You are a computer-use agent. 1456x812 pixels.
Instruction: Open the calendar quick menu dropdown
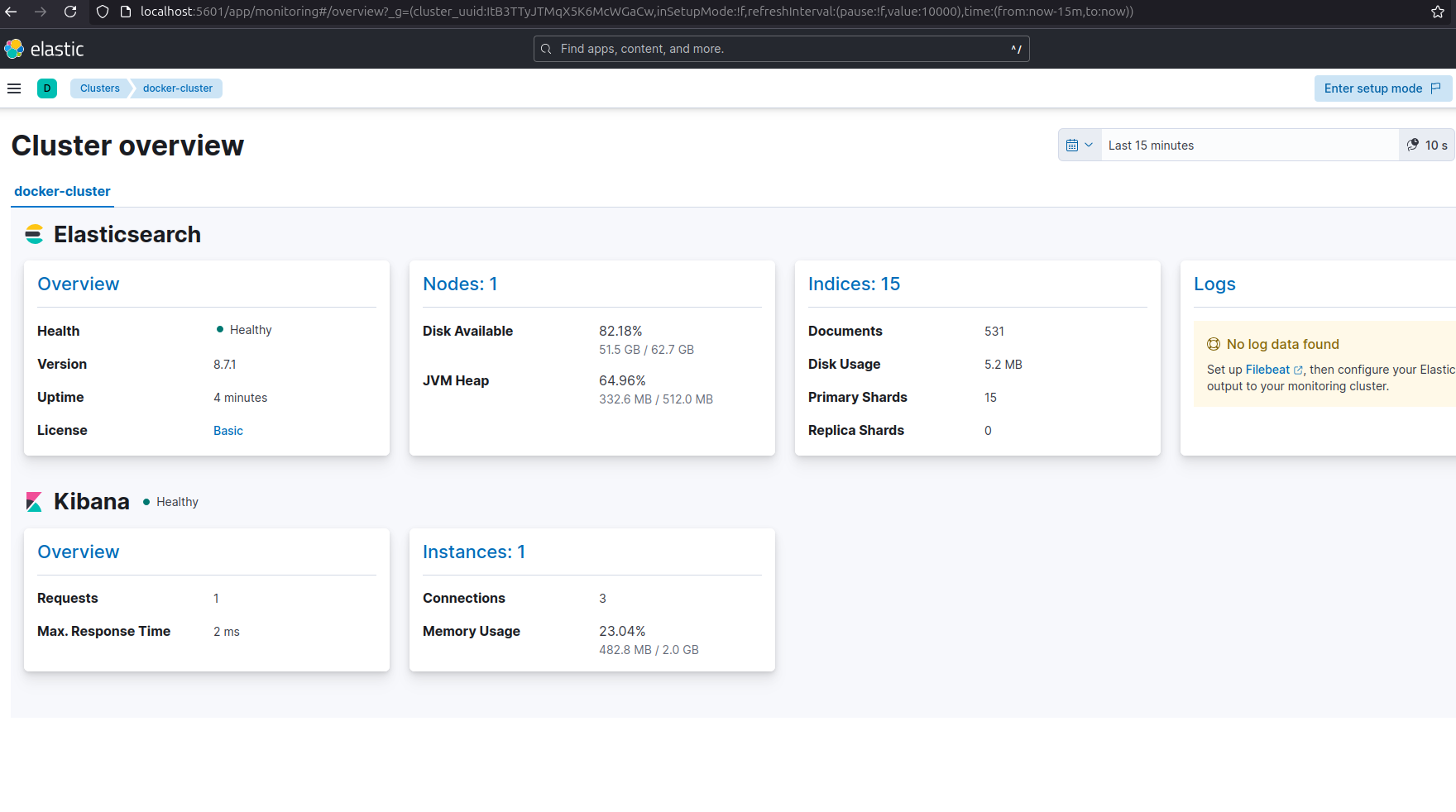point(1080,146)
